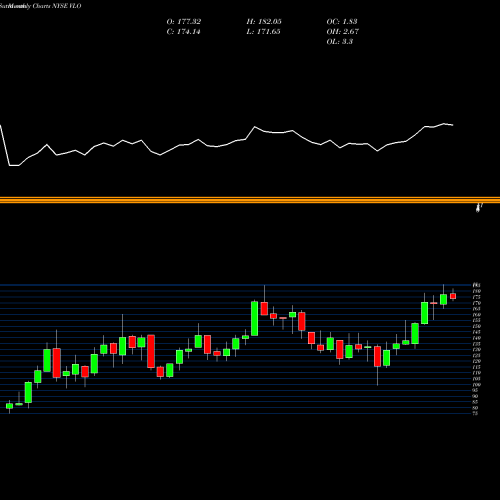The image size is (500, 500).
Task: Click the 90 price axis label
Action: [x=475, y=396]
